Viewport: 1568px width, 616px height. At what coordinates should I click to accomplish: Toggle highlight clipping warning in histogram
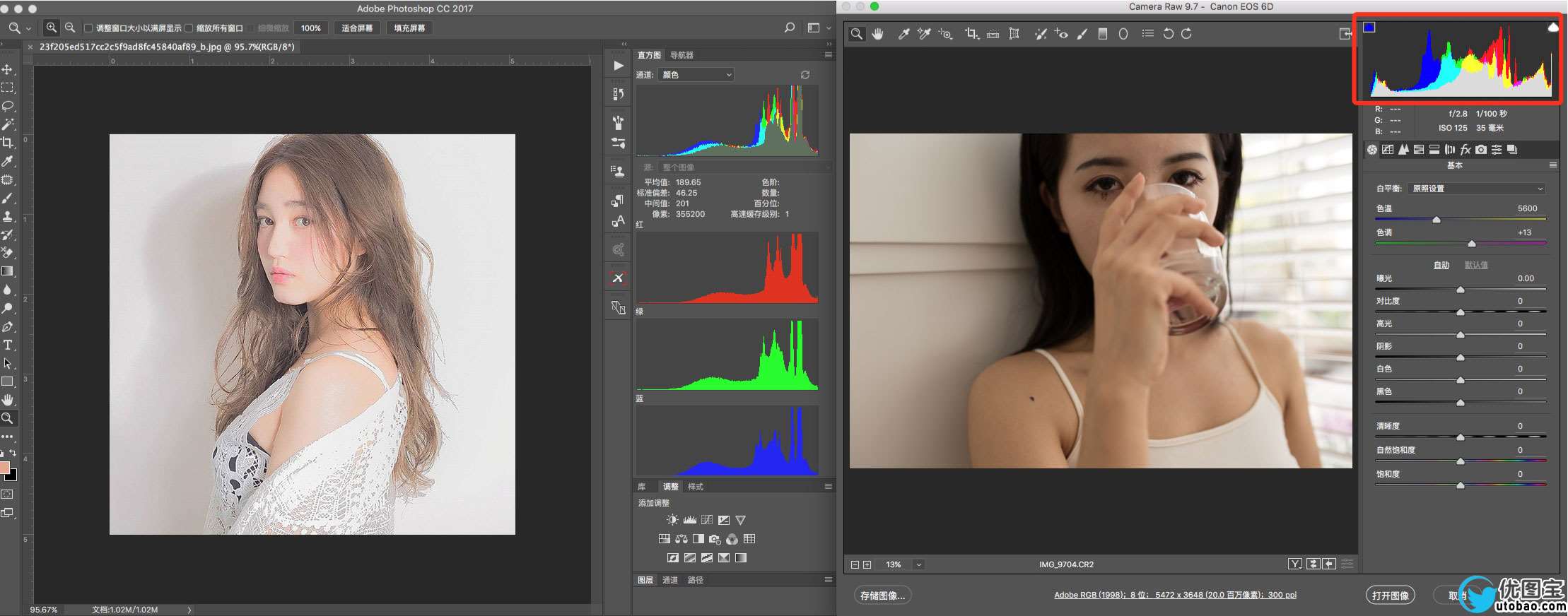tap(1552, 28)
